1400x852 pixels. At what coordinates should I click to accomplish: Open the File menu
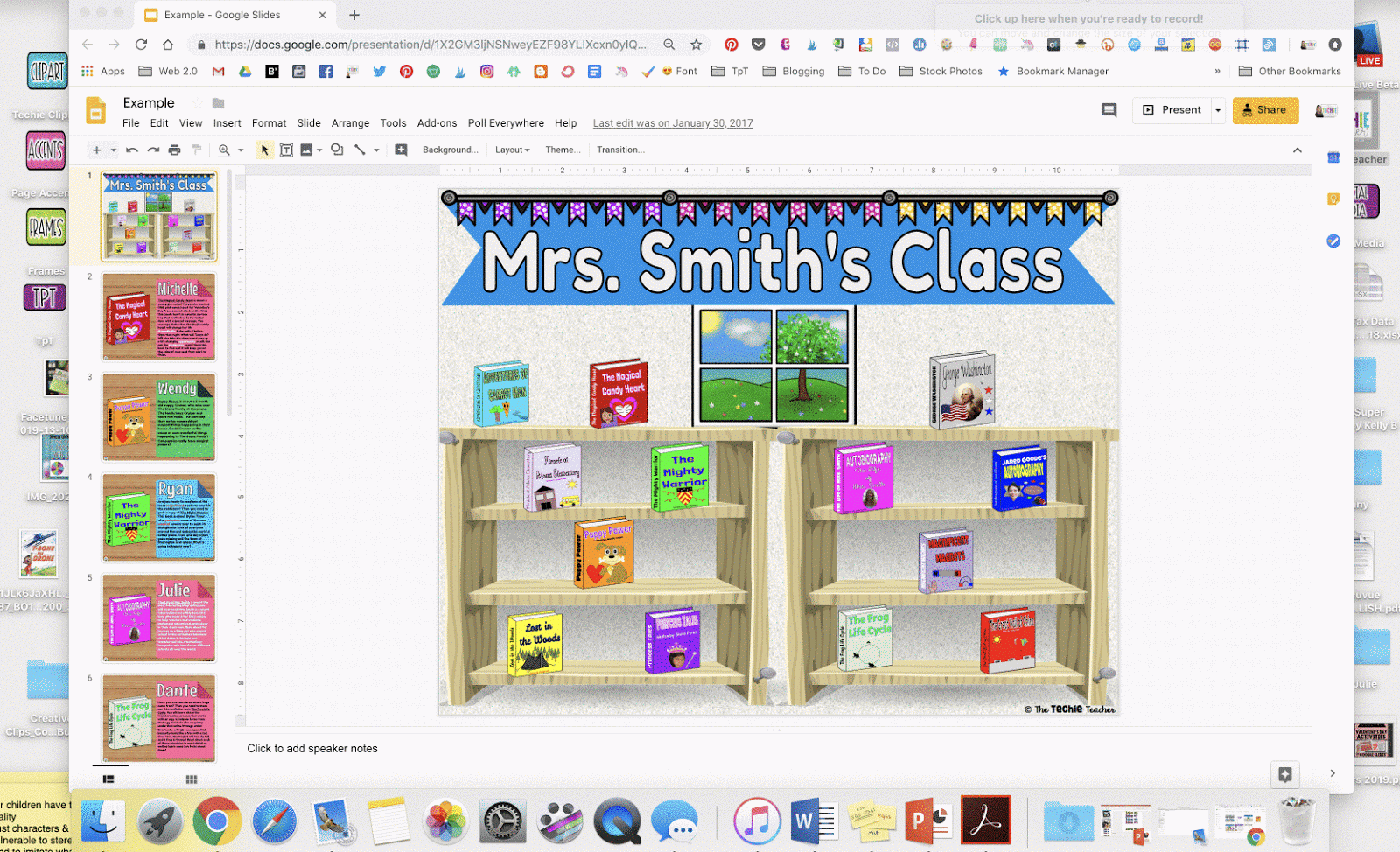click(131, 123)
